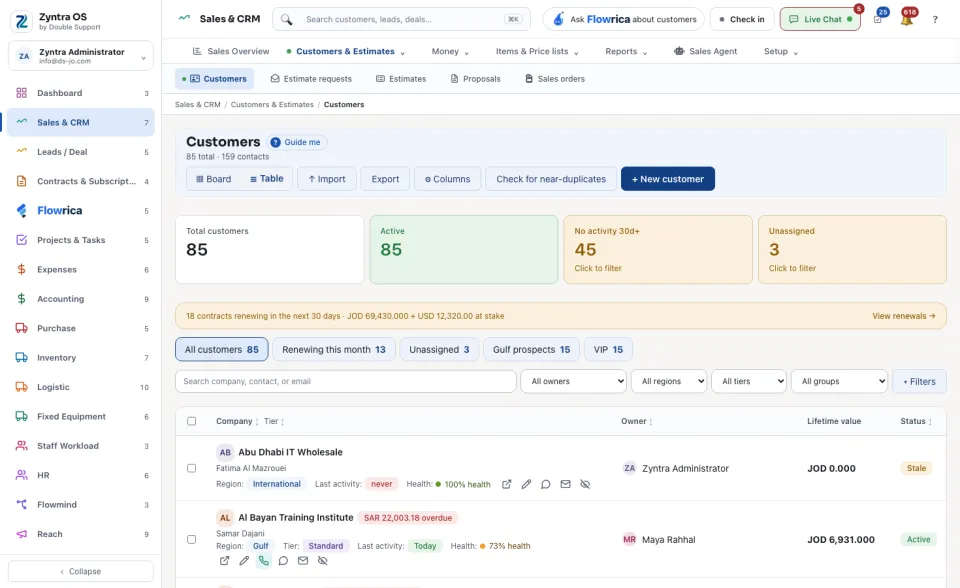
Task: Click the company, contact, or email search field
Action: (x=346, y=381)
